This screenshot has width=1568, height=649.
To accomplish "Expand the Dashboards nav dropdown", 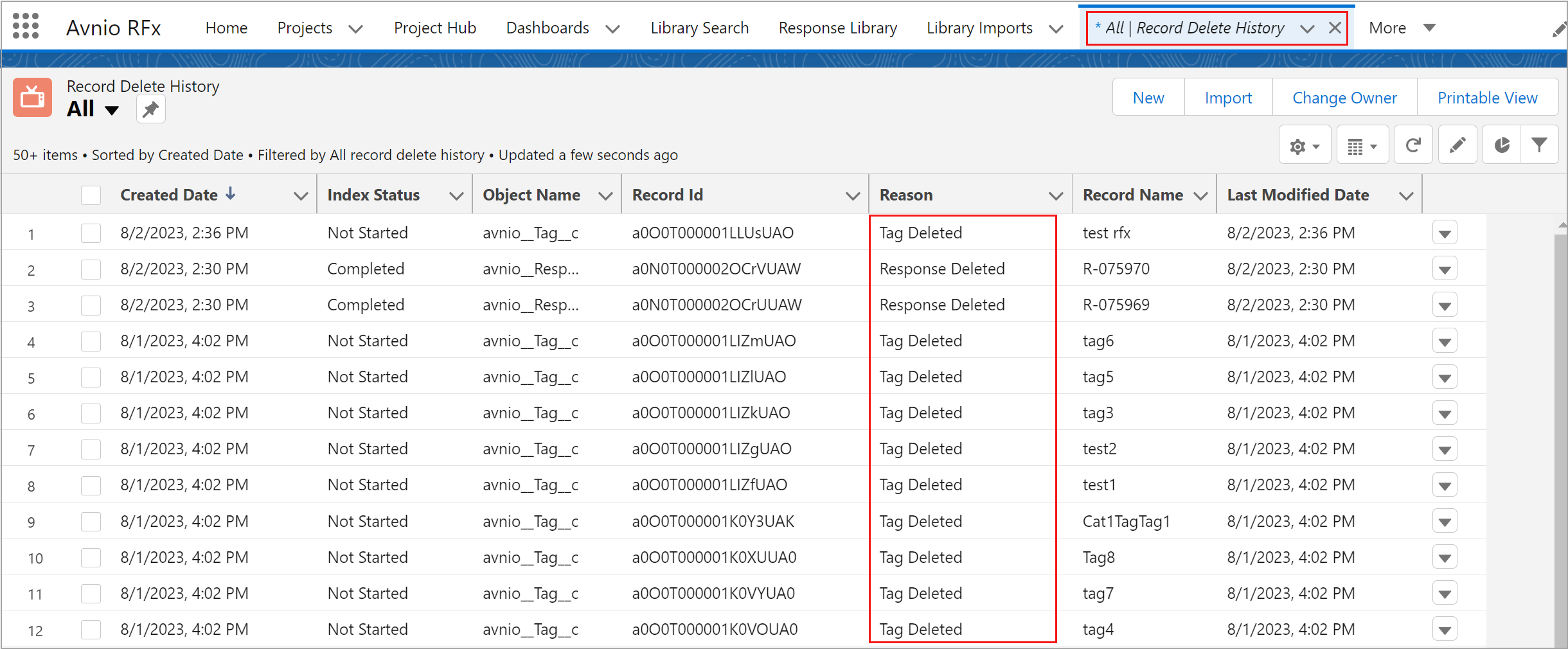I will (x=612, y=29).
